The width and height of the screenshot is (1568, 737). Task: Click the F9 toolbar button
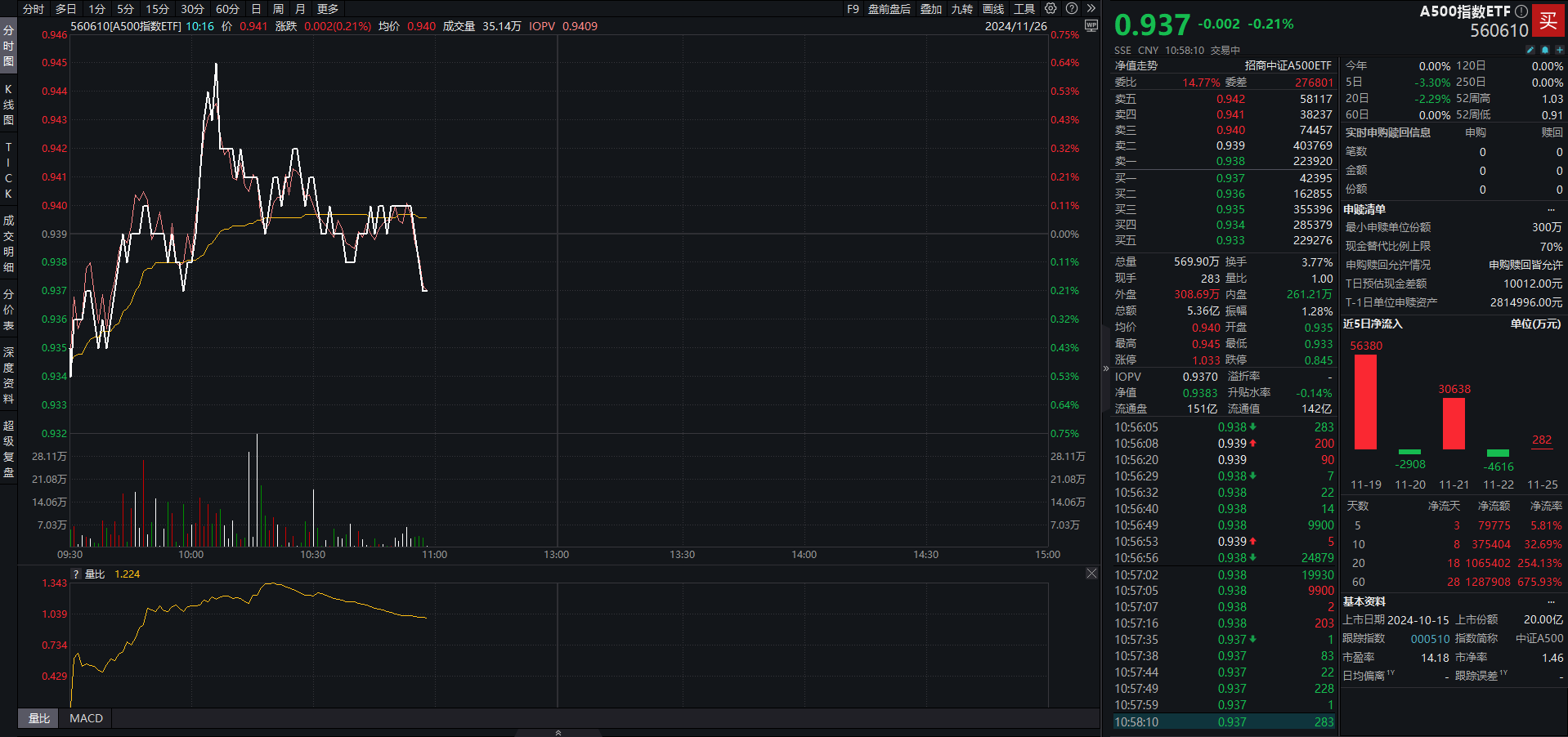click(853, 9)
